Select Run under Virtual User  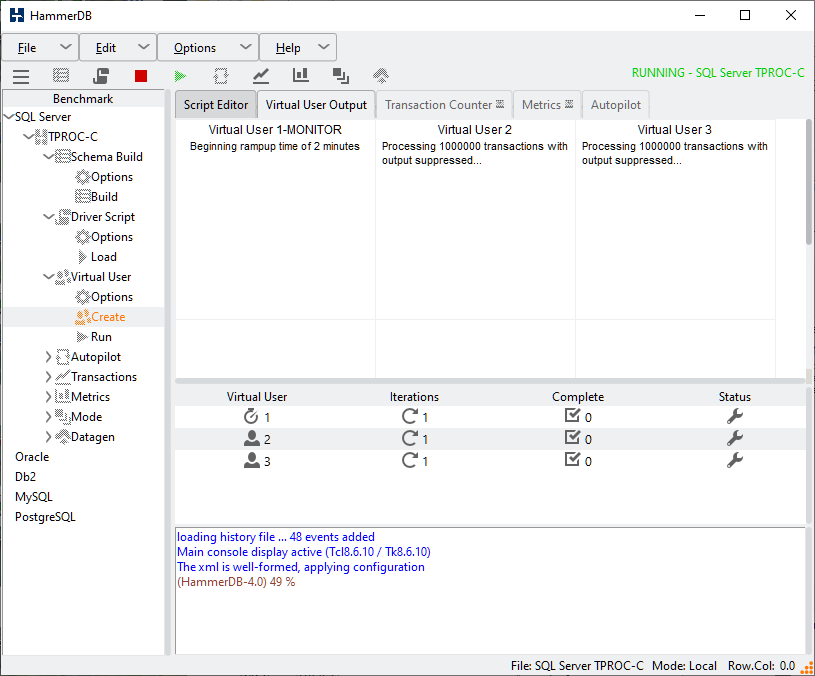[101, 337]
